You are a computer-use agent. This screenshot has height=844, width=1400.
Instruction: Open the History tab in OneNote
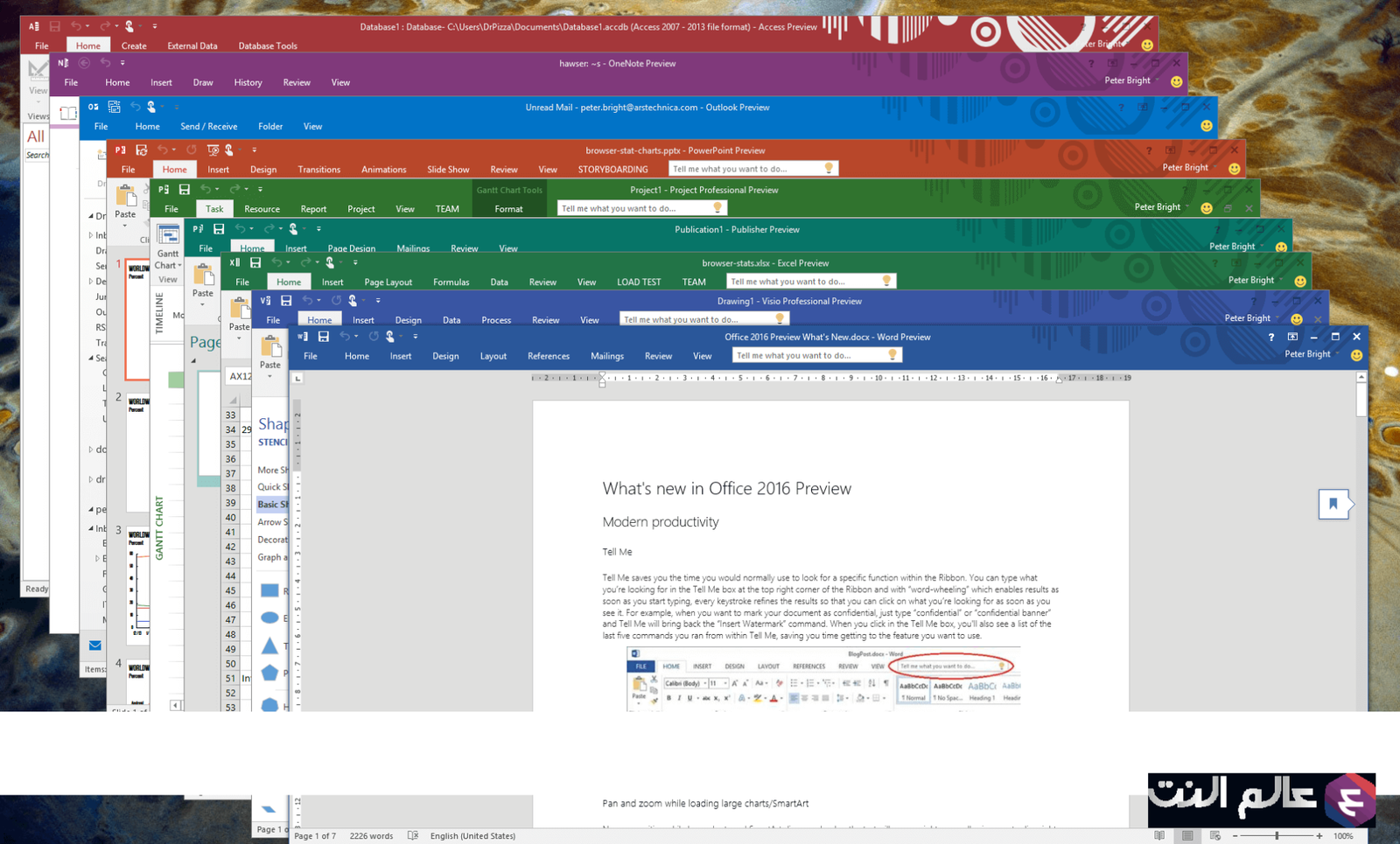pos(248,83)
